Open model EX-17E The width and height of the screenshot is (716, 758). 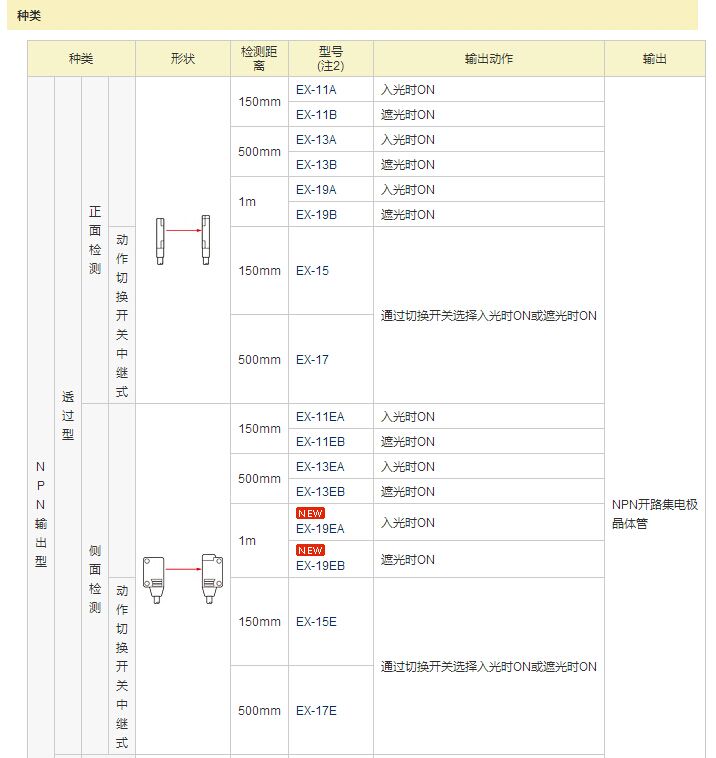point(316,711)
